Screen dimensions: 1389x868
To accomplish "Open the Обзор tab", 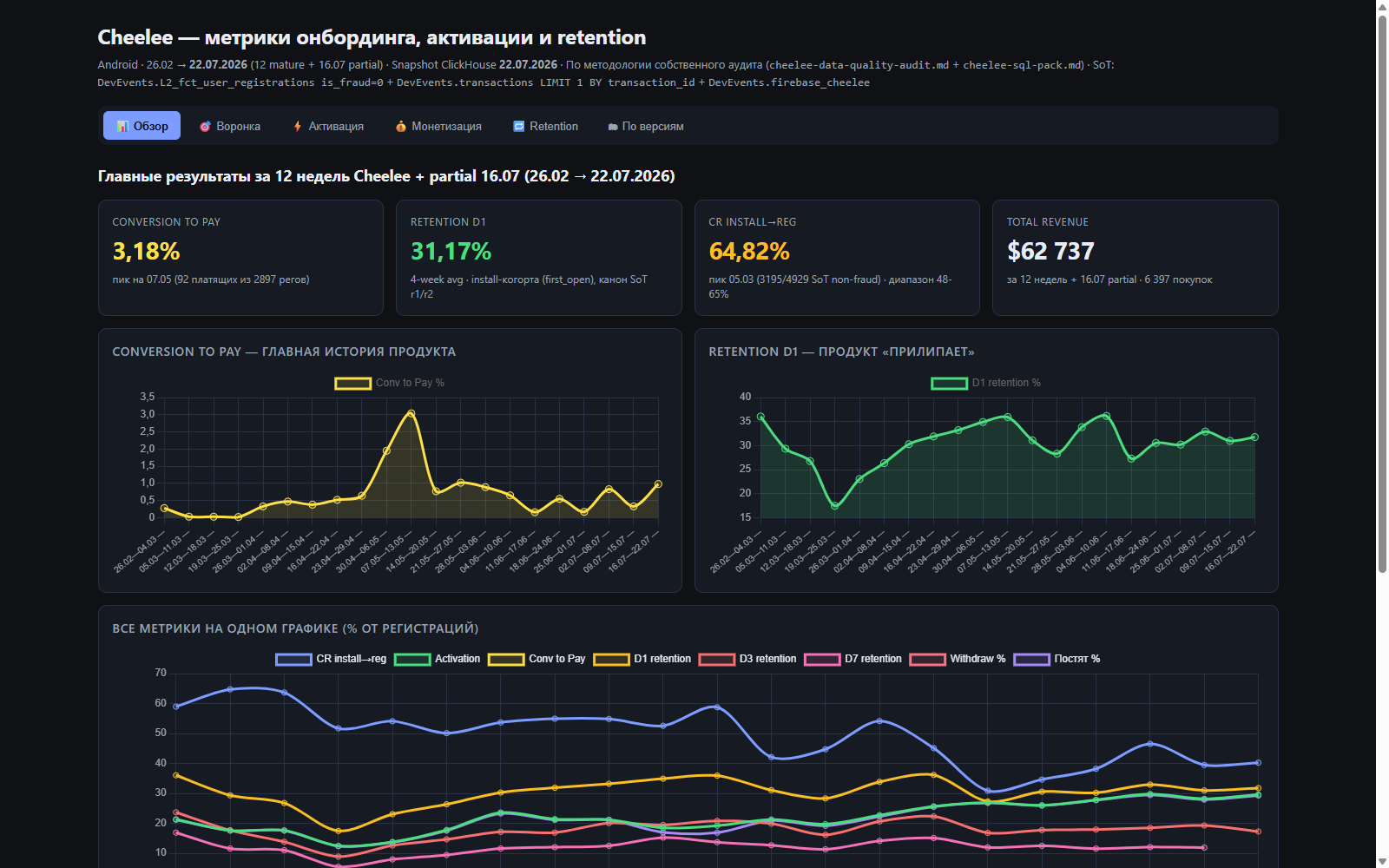I will (142, 126).
